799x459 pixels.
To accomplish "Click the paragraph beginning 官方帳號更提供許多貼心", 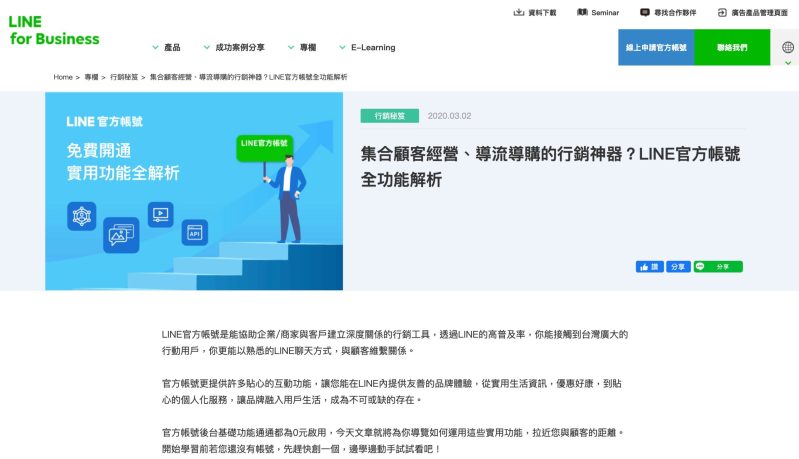I will (x=392, y=392).
